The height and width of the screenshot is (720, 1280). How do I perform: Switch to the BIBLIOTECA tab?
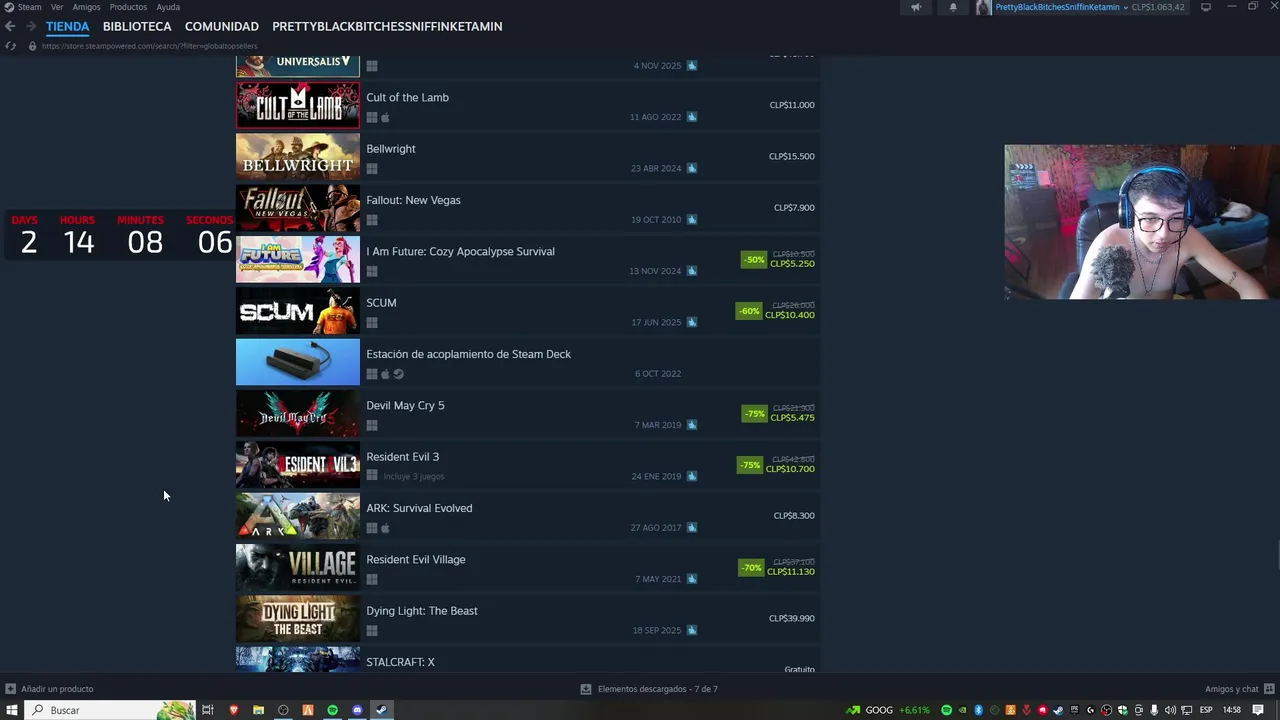(x=137, y=26)
